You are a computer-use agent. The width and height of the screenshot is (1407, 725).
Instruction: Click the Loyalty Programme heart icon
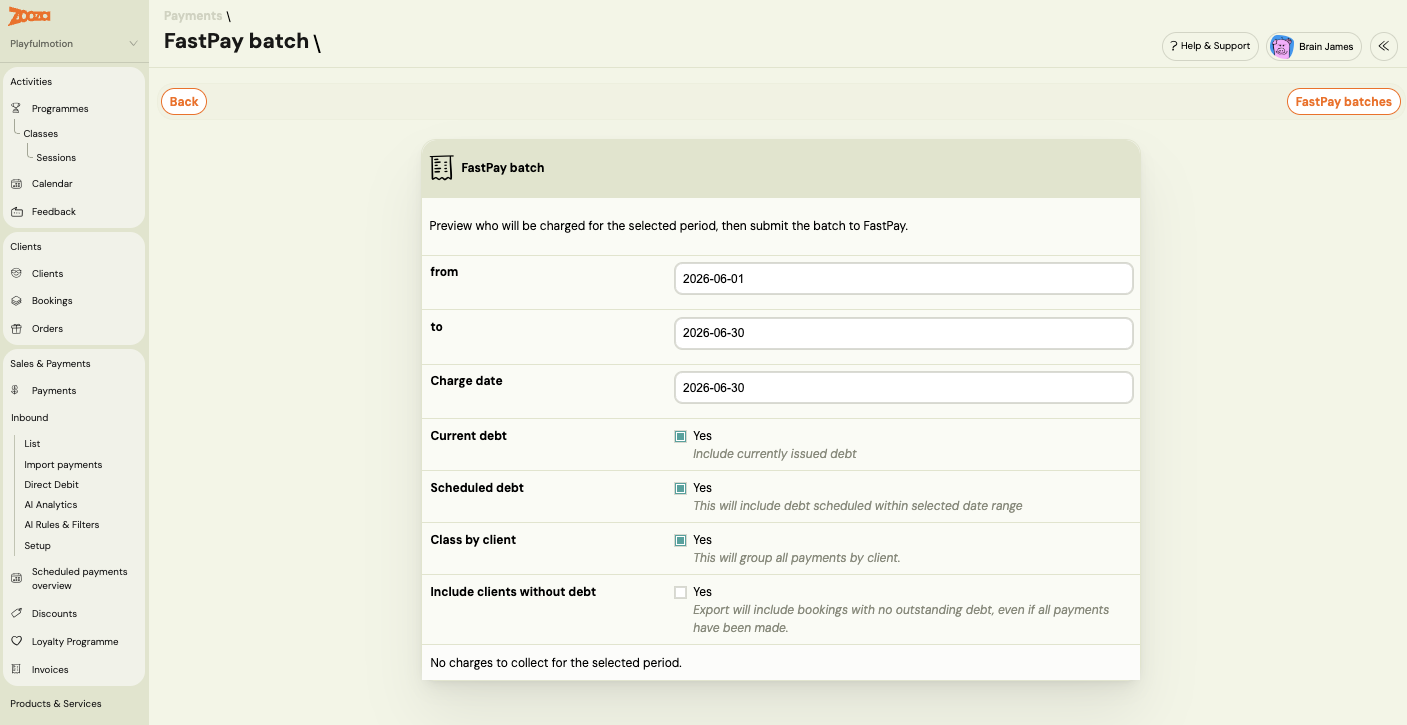coord(16,641)
